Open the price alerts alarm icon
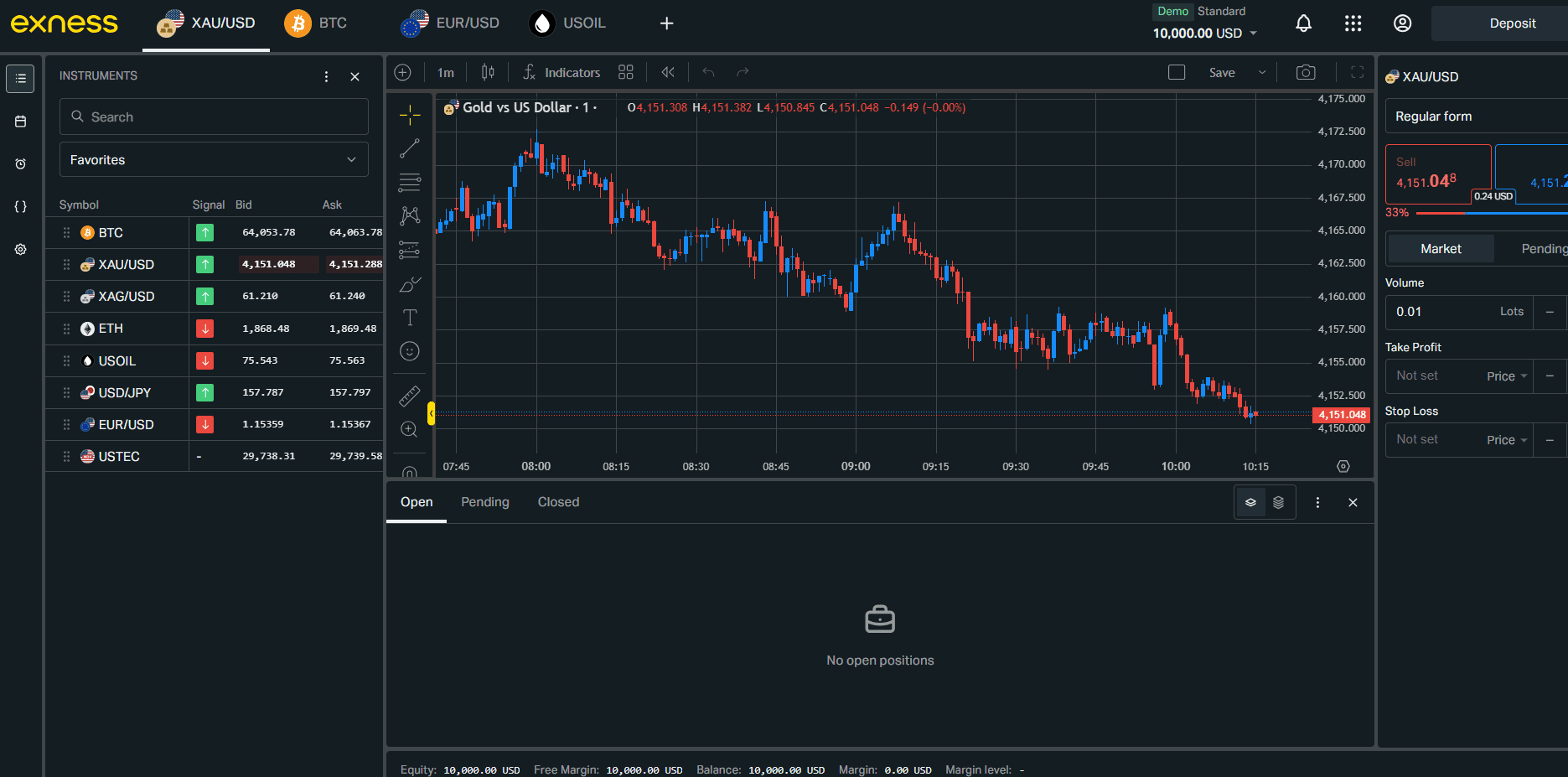Screen dimensions: 1568x777 point(20,164)
